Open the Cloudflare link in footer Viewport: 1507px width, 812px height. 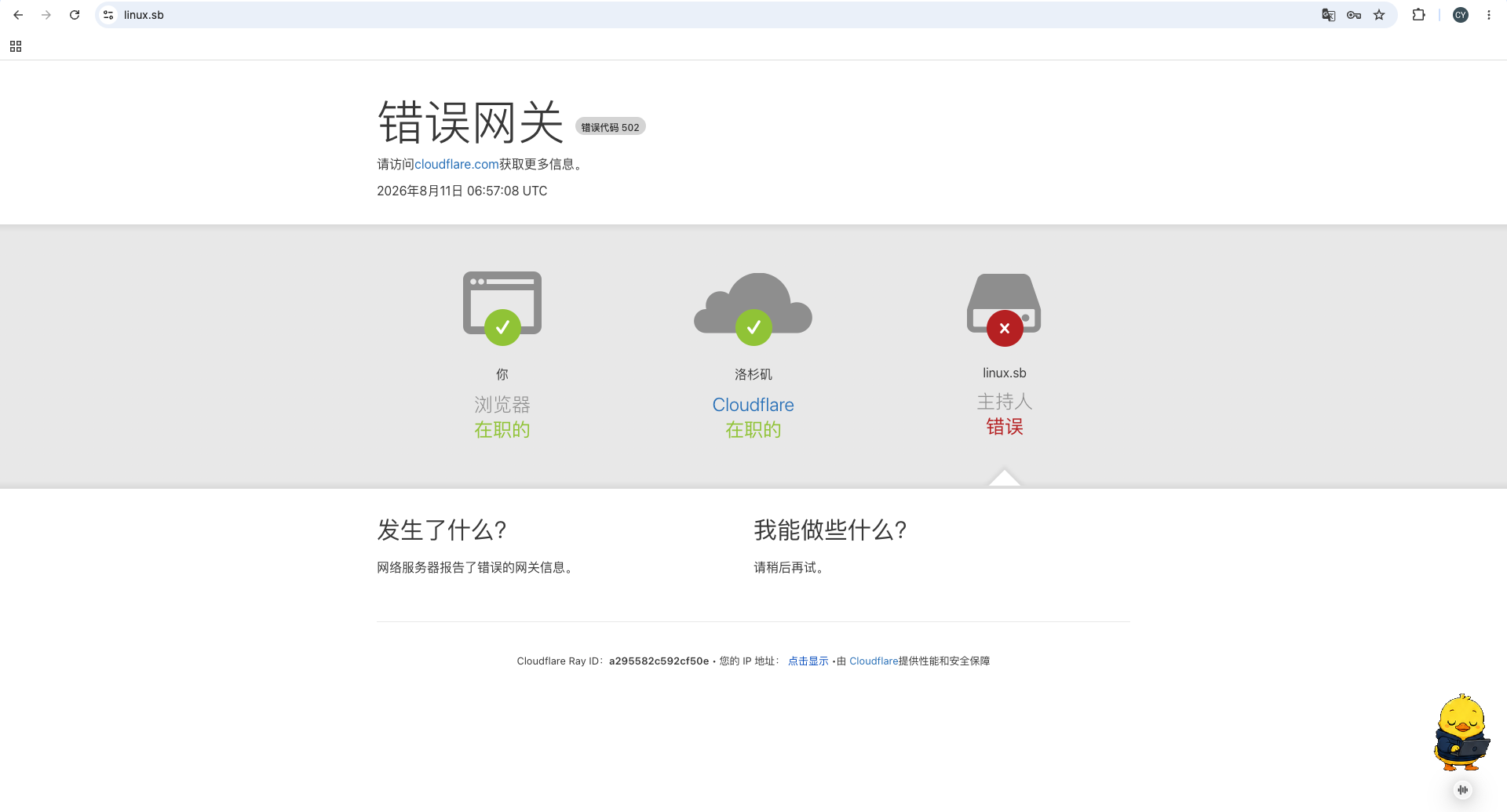[x=874, y=661]
